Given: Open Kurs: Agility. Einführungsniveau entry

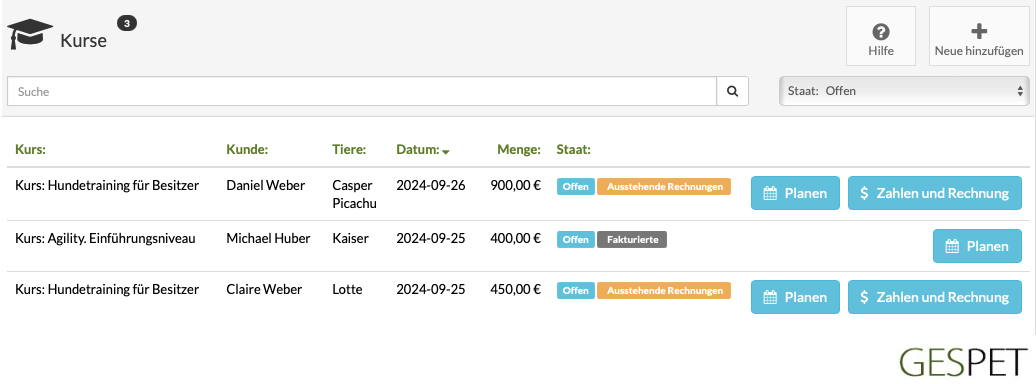Looking at the screenshot, I should point(105,239).
